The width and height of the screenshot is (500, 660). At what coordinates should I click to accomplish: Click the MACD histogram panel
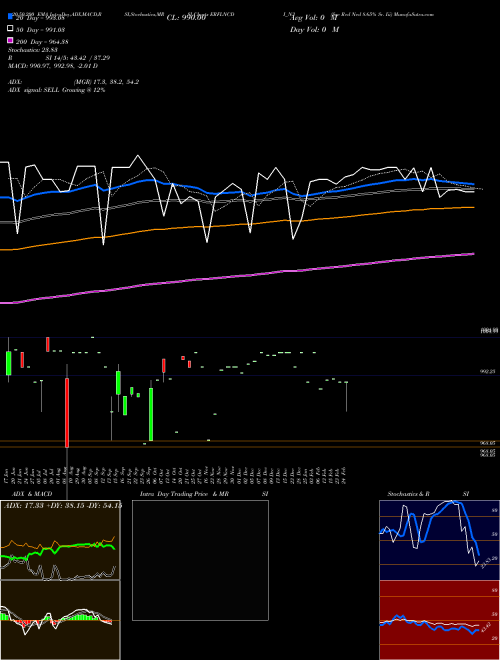pyautogui.click(x=60, y=620)
